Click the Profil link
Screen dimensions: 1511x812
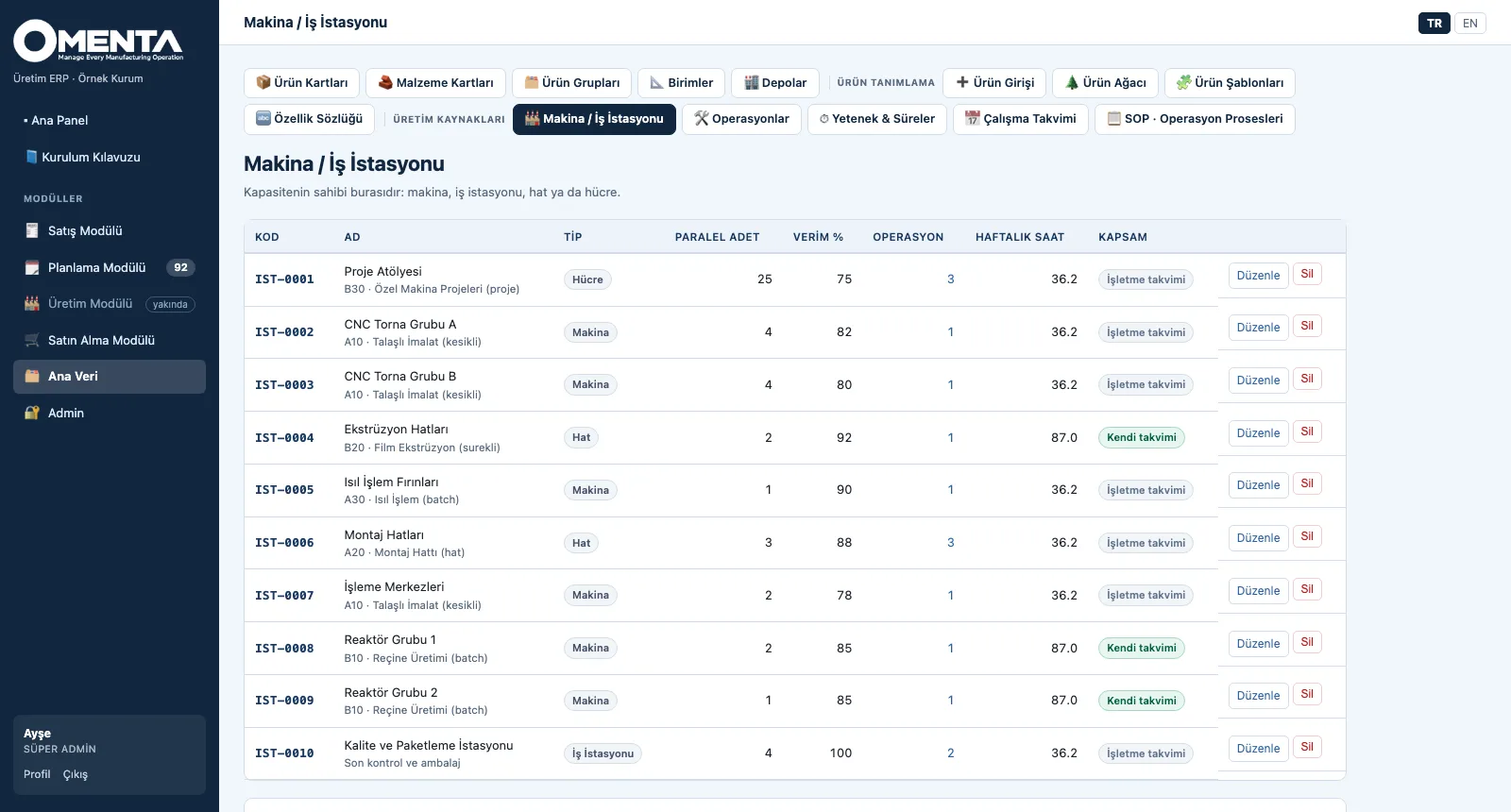[37, 774]
